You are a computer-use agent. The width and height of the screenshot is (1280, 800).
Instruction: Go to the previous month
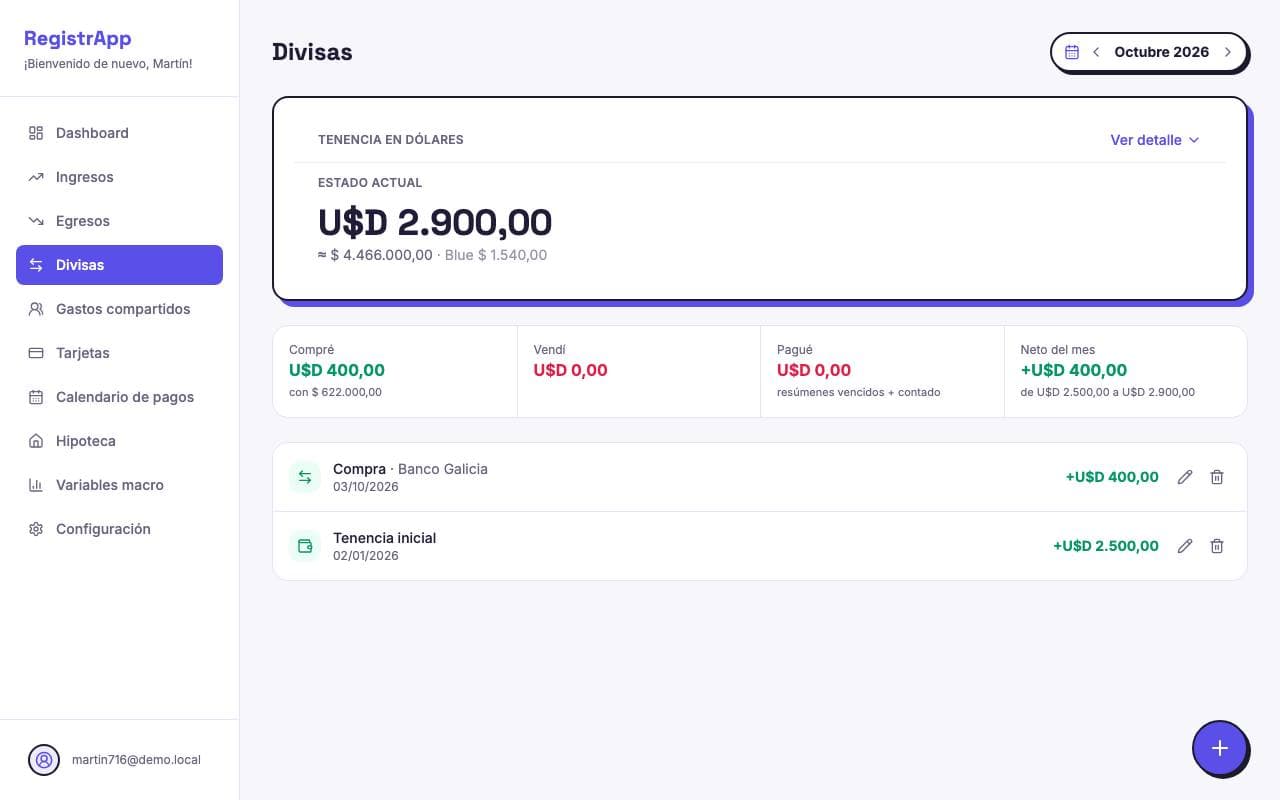pyautogui.click(x=1096, y=52)
